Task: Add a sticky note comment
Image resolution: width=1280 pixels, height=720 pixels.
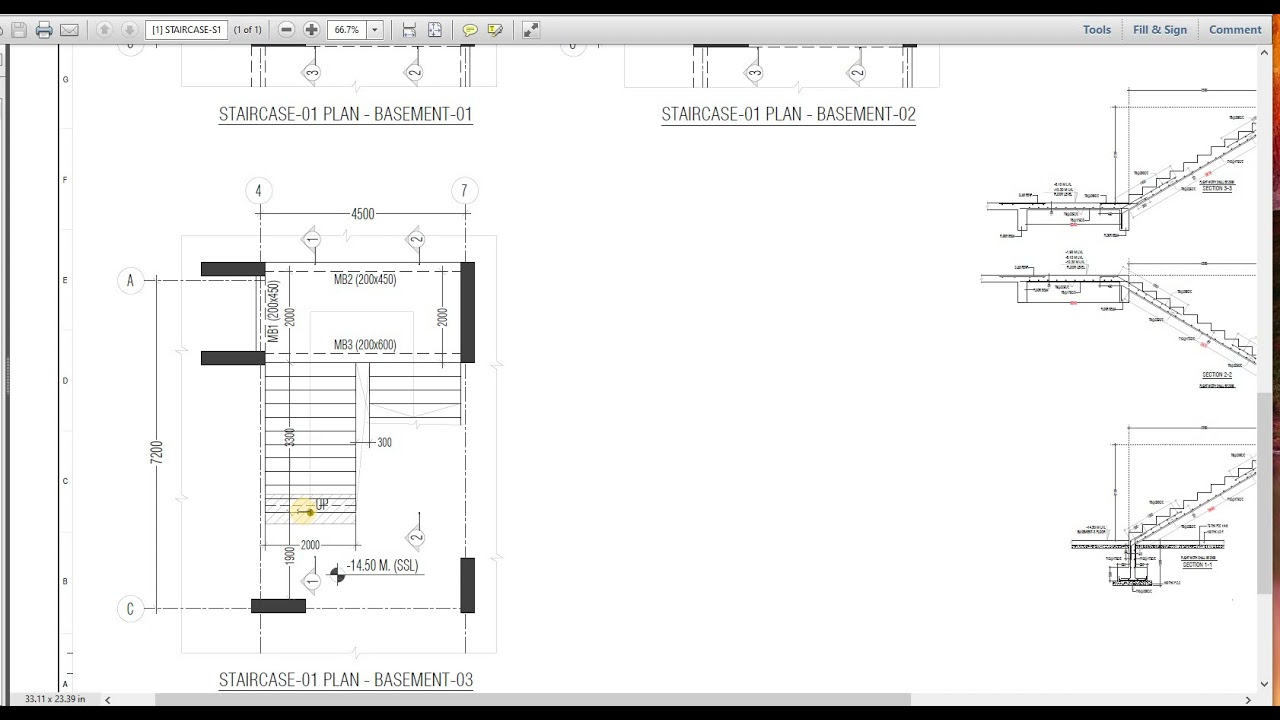Action: pos(470,30)
